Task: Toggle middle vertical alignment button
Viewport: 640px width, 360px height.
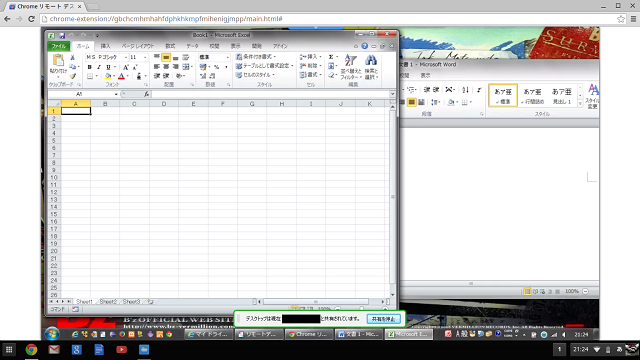Action: pyautogui.click(x=166, y=58)
